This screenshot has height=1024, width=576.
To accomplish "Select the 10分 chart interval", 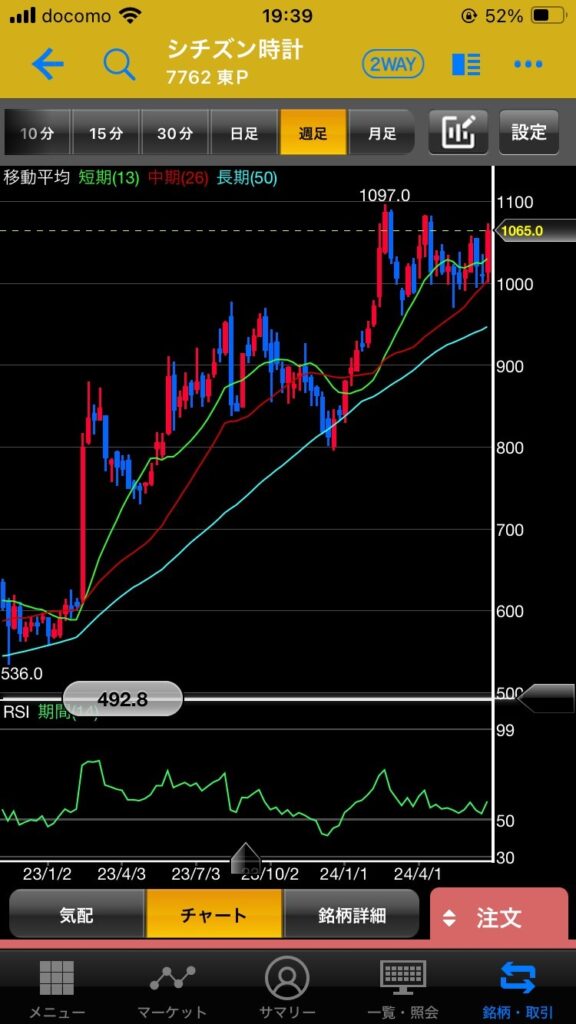I will pyautogui.click(x=37, y=133).
